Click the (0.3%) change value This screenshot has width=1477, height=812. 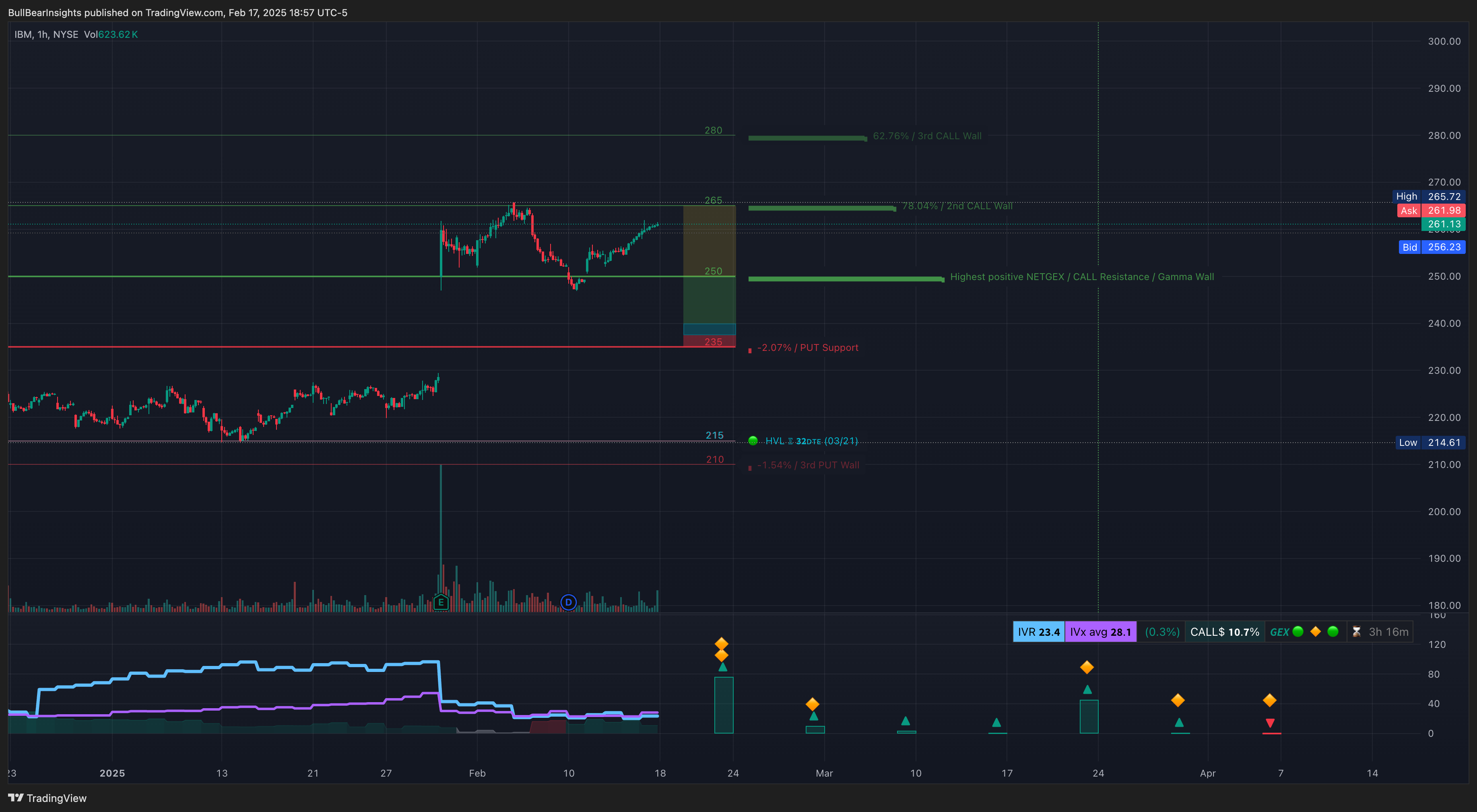click(1161, 632)
